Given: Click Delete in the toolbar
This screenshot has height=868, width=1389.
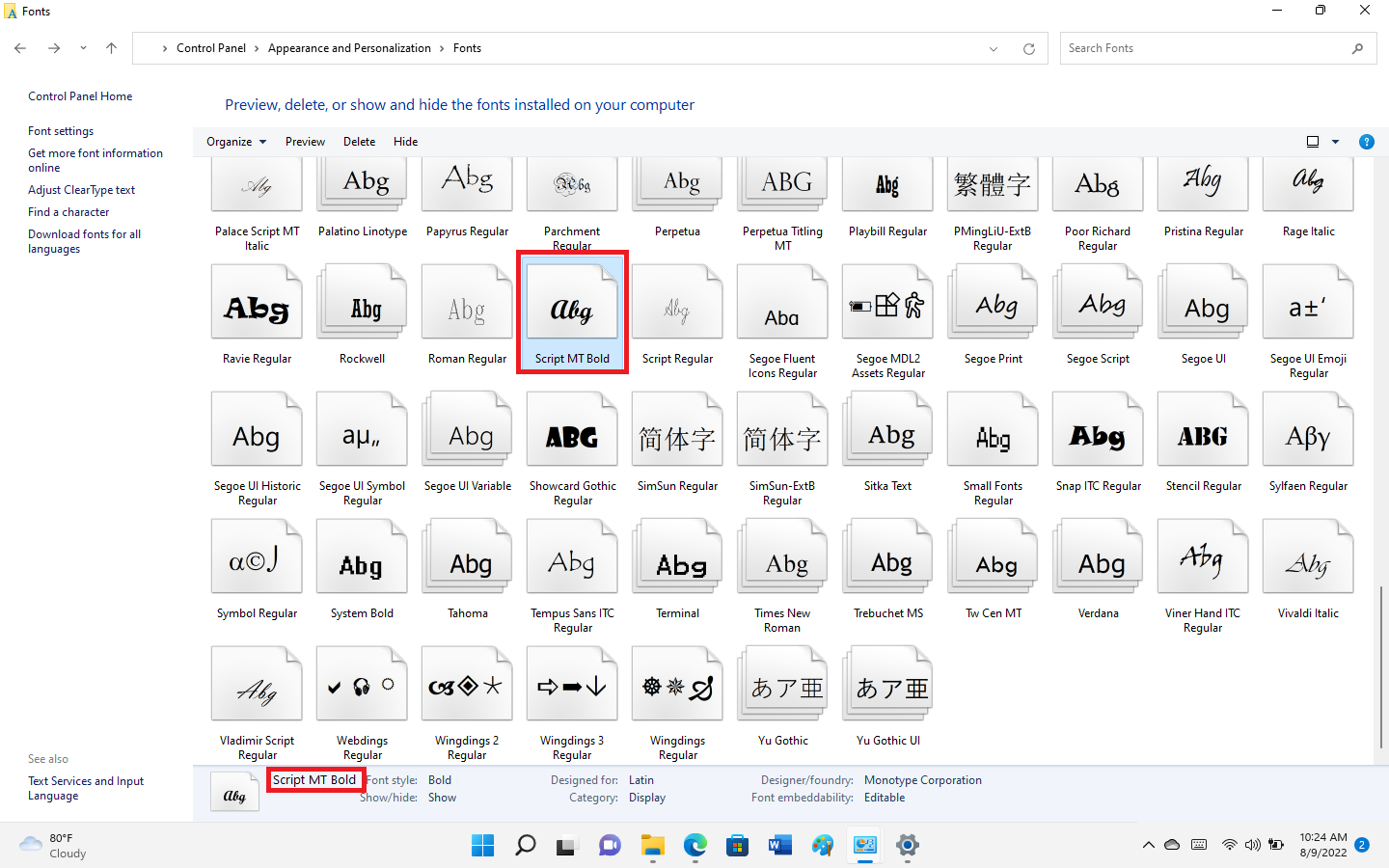Looking at the screenshot, I should [x=359, y=142].
